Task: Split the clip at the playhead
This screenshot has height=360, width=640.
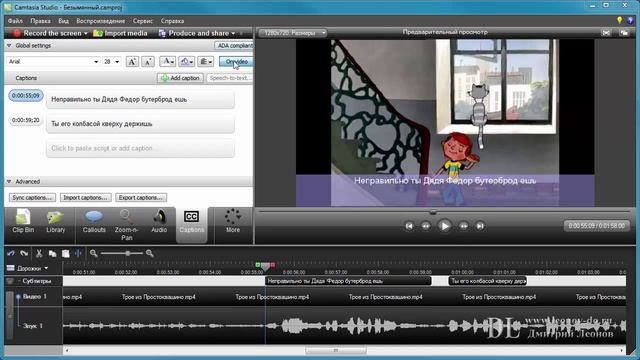Action: click(x=78, y=253)
